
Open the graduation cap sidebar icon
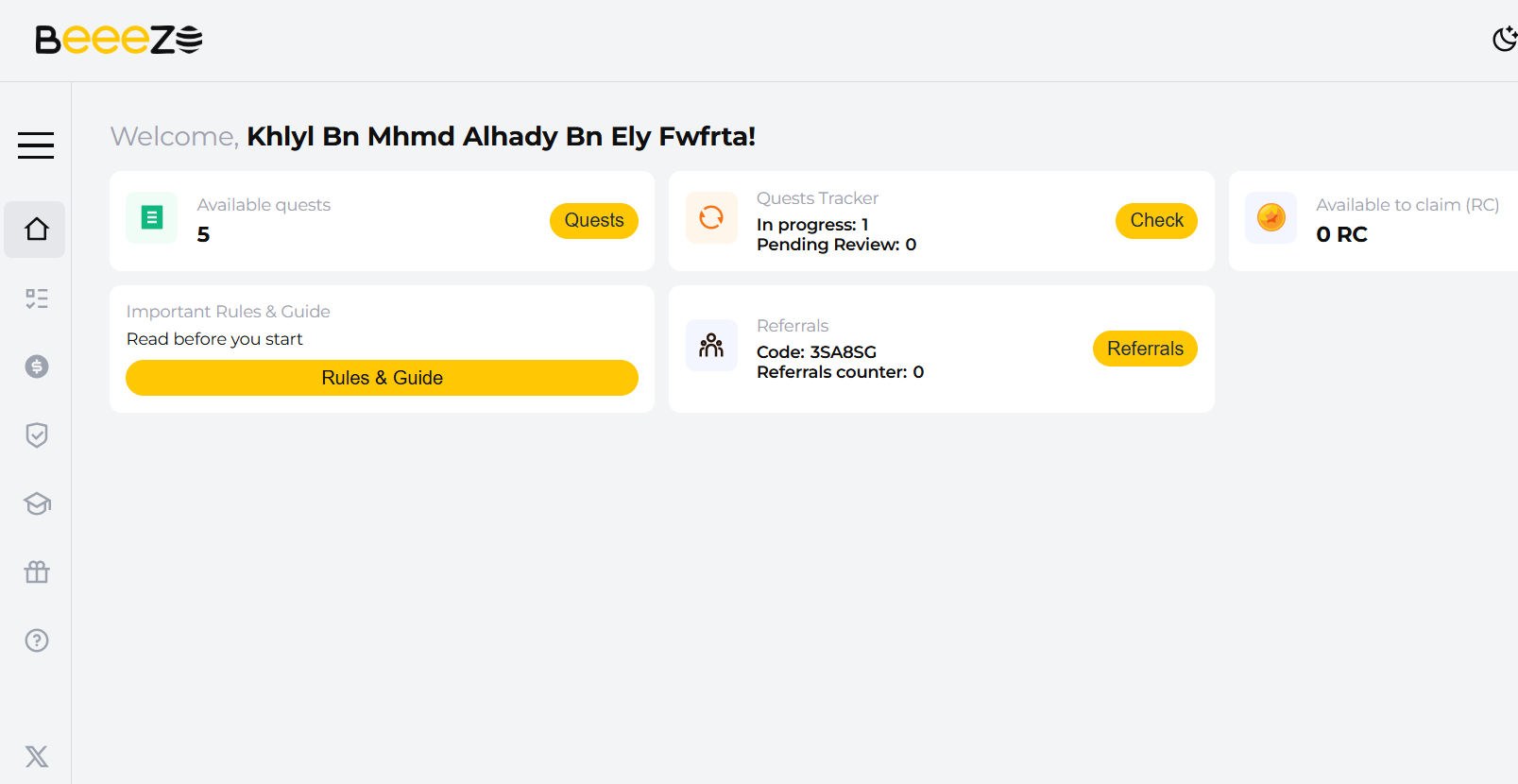[x=37, y=503]
